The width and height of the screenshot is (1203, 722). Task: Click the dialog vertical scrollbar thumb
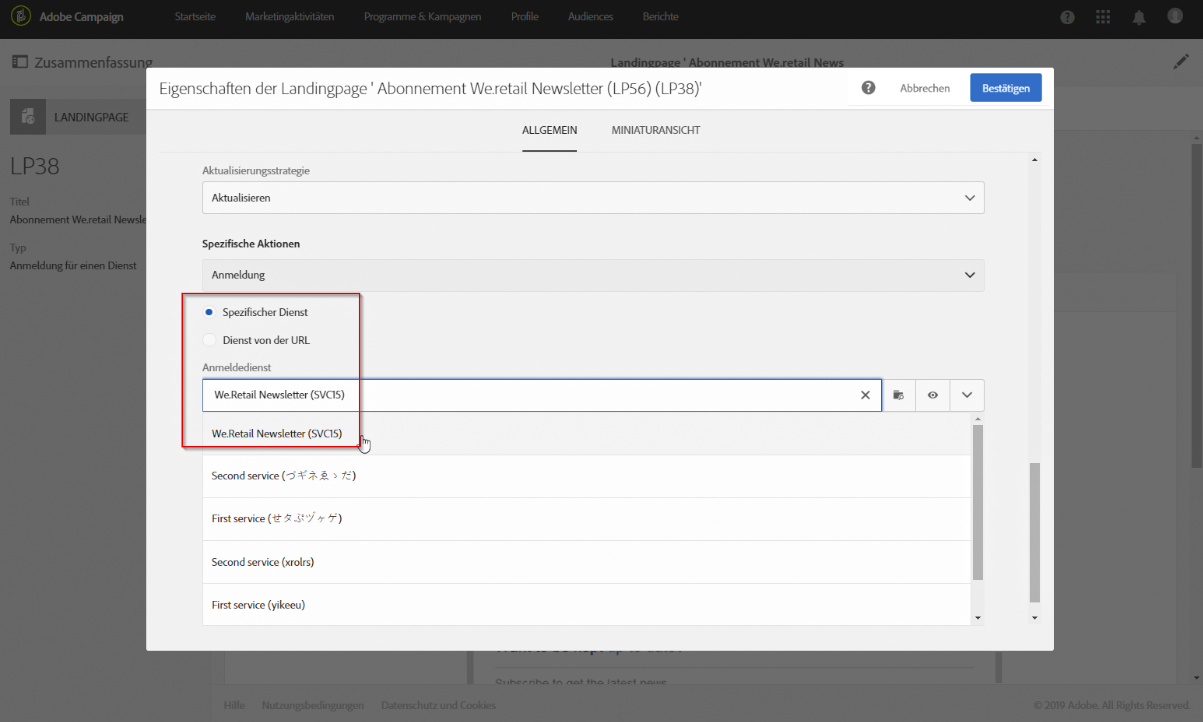point(1035,532)
